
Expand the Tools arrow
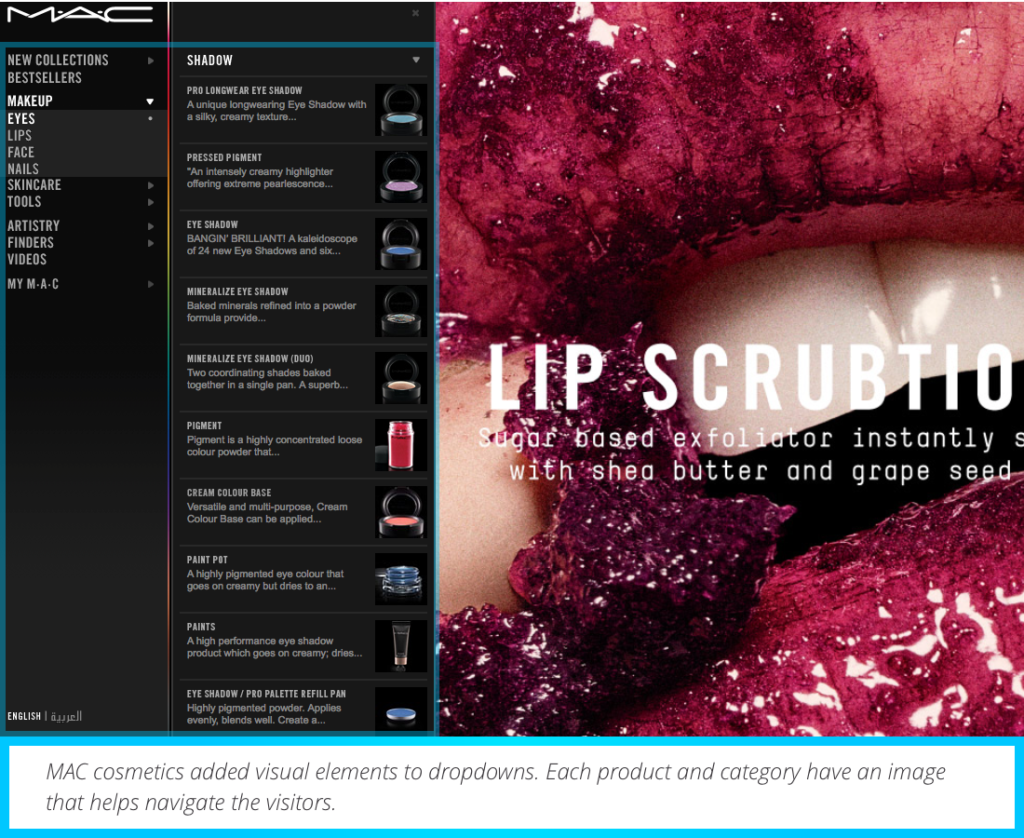pos(151,202)
